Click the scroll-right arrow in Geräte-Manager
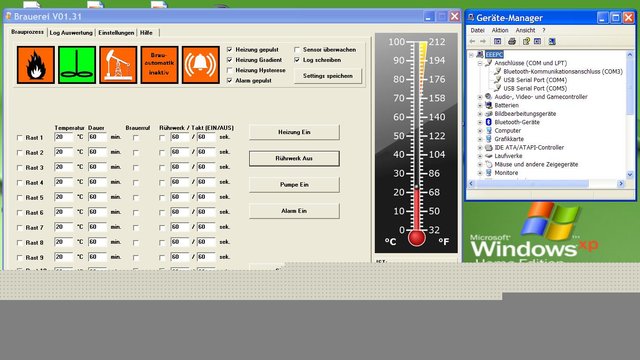This screenshot has height=360, width=640. click(621, 184)
